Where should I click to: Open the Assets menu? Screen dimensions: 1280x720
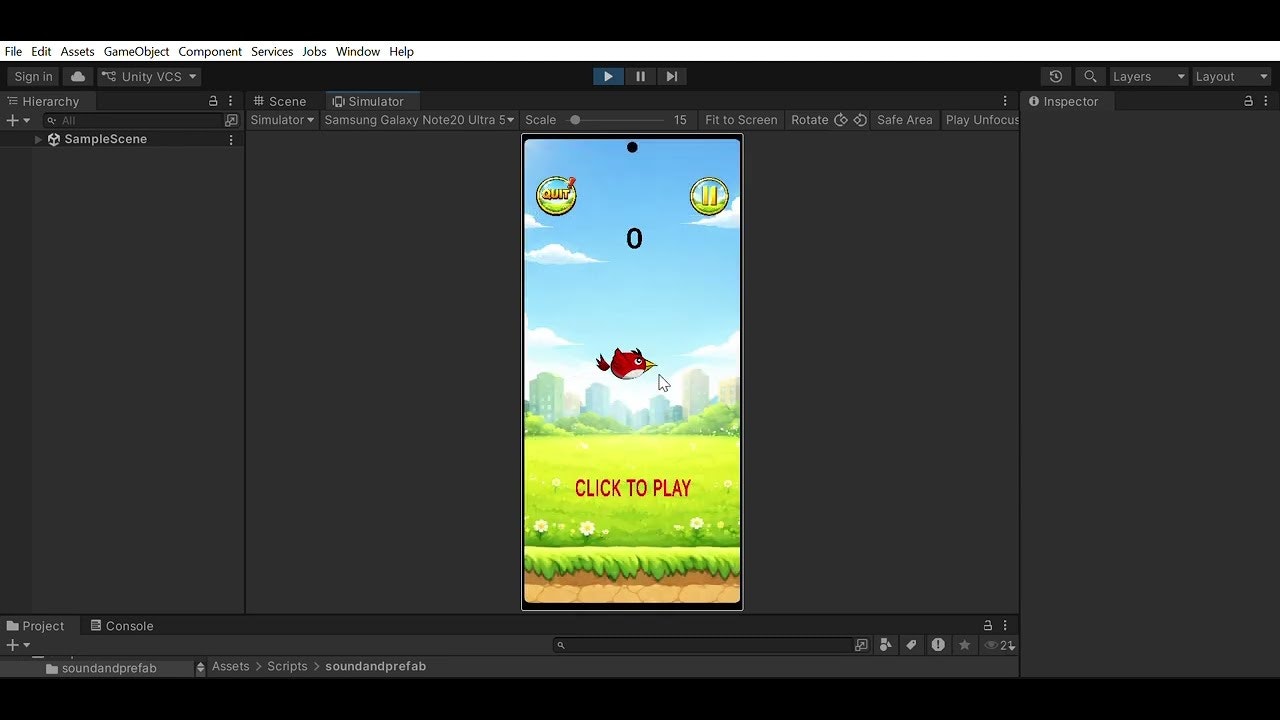coord(77,52)
